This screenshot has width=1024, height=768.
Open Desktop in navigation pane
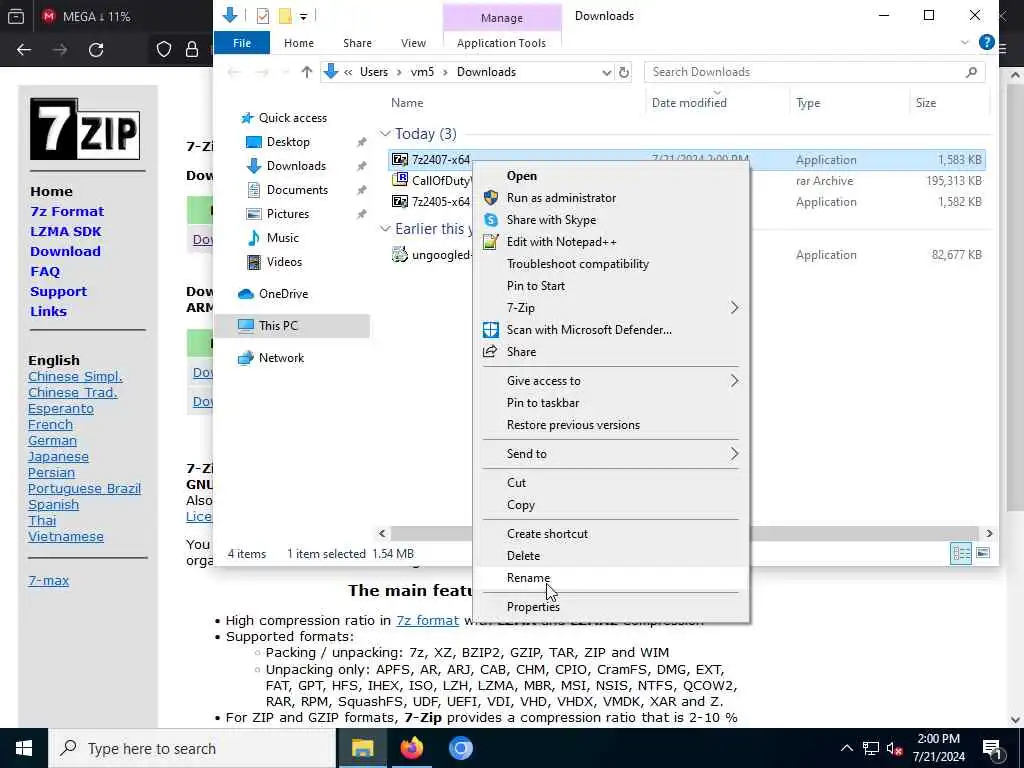288,142
